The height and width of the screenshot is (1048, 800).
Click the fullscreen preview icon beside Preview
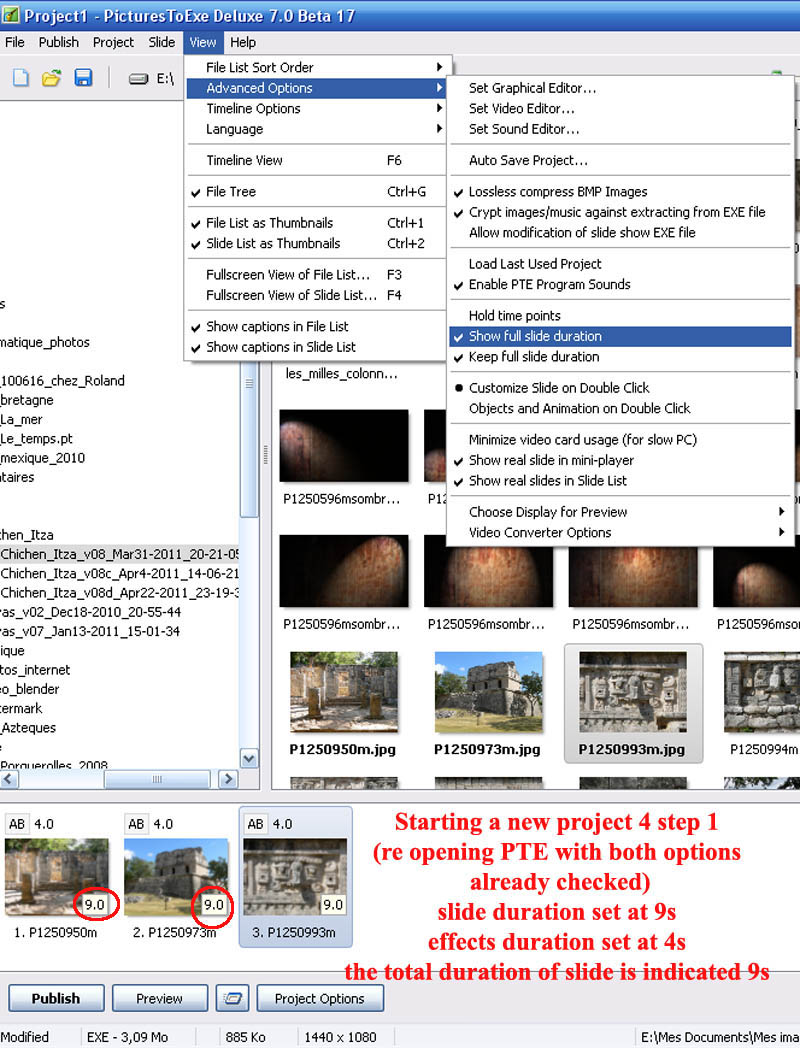point(230,998)
